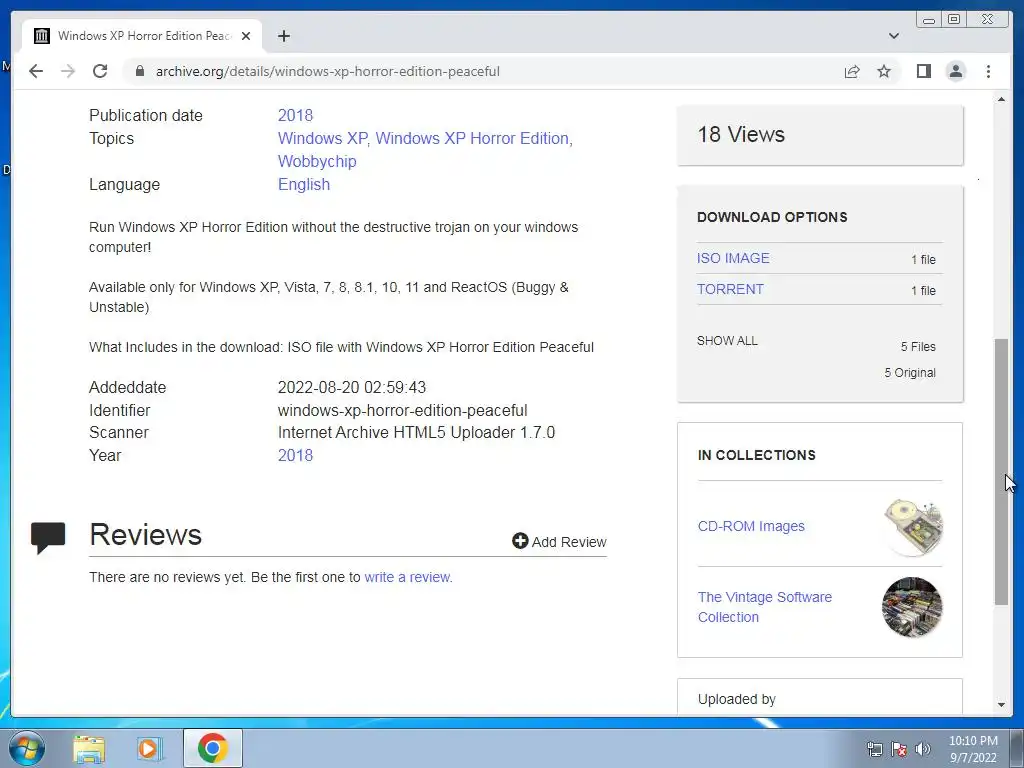
Task: Click the IN COLLECTIONS heading
Action: click(756, 455)
